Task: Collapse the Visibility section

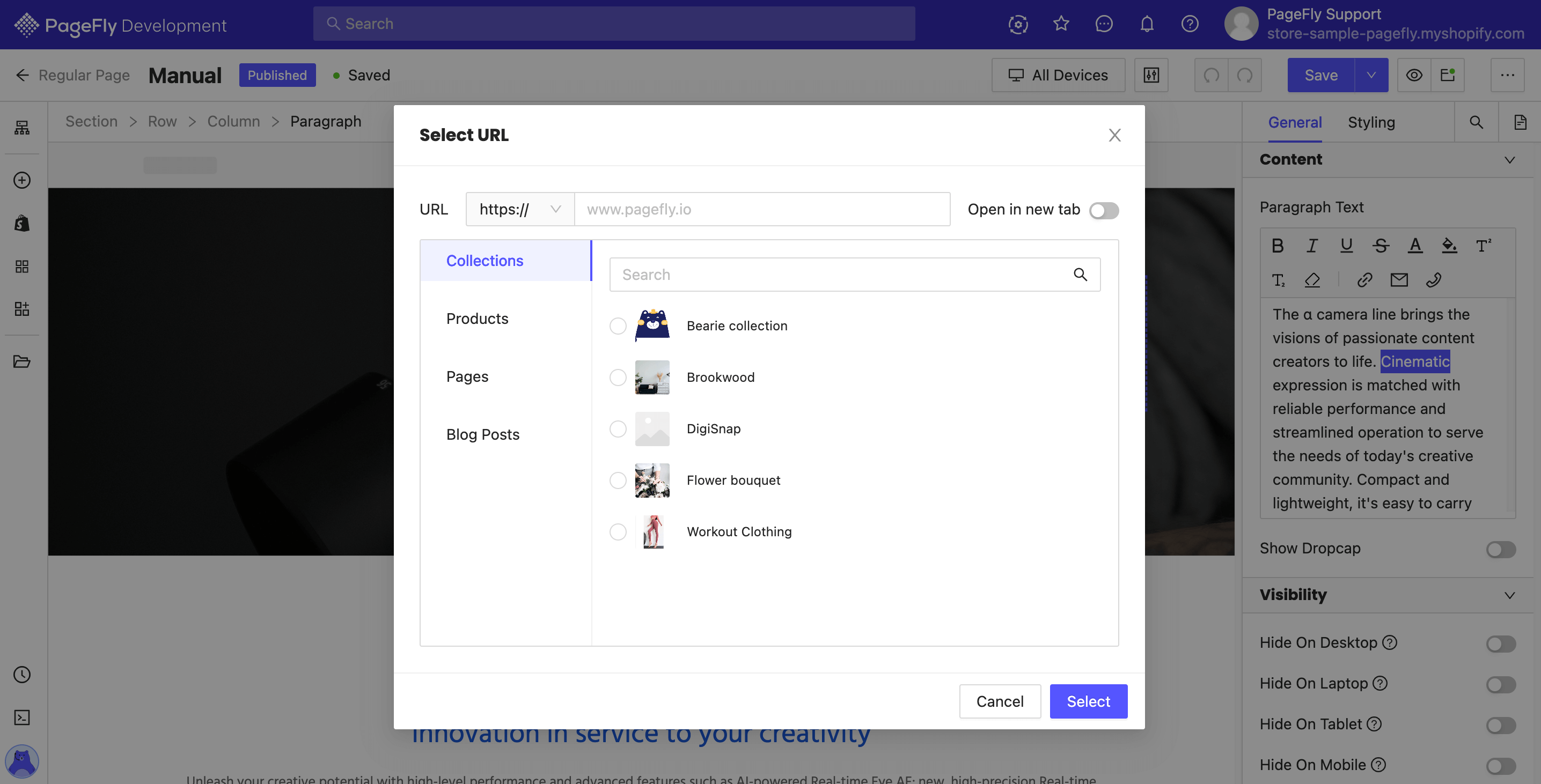Action: pyautogui.click(x=1509, y=595)
